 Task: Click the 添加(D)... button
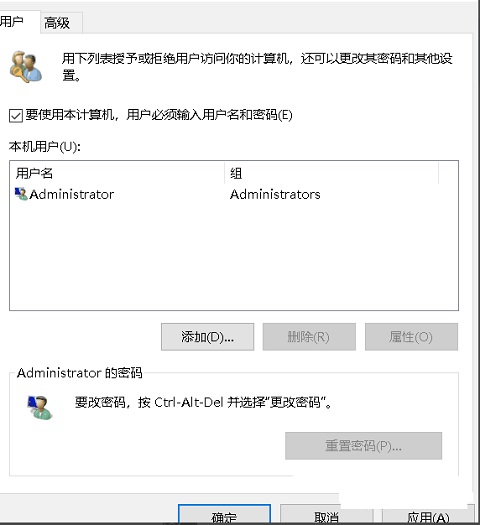(x=208, y=337)
